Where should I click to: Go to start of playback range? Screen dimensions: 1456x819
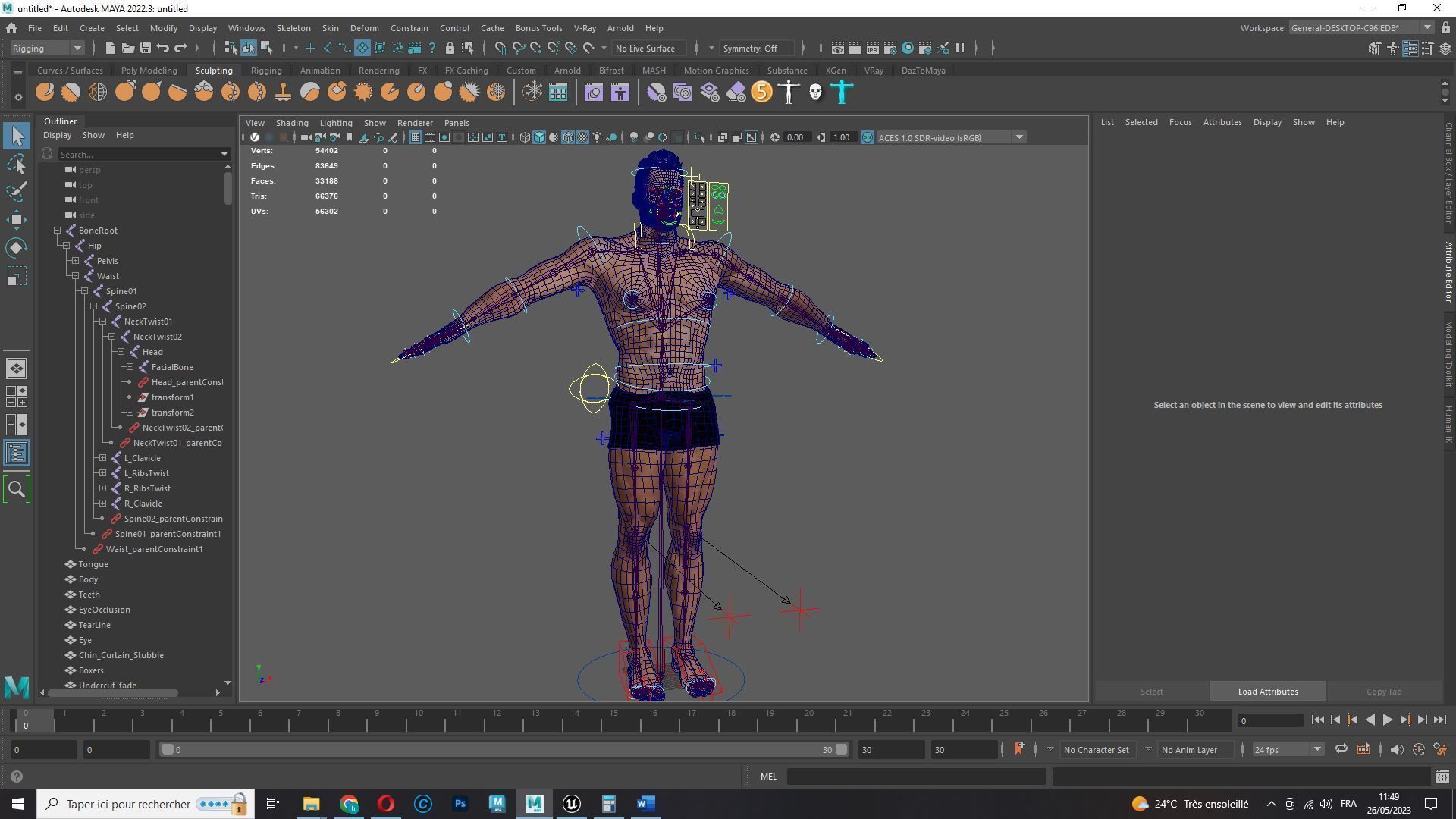1317,720
